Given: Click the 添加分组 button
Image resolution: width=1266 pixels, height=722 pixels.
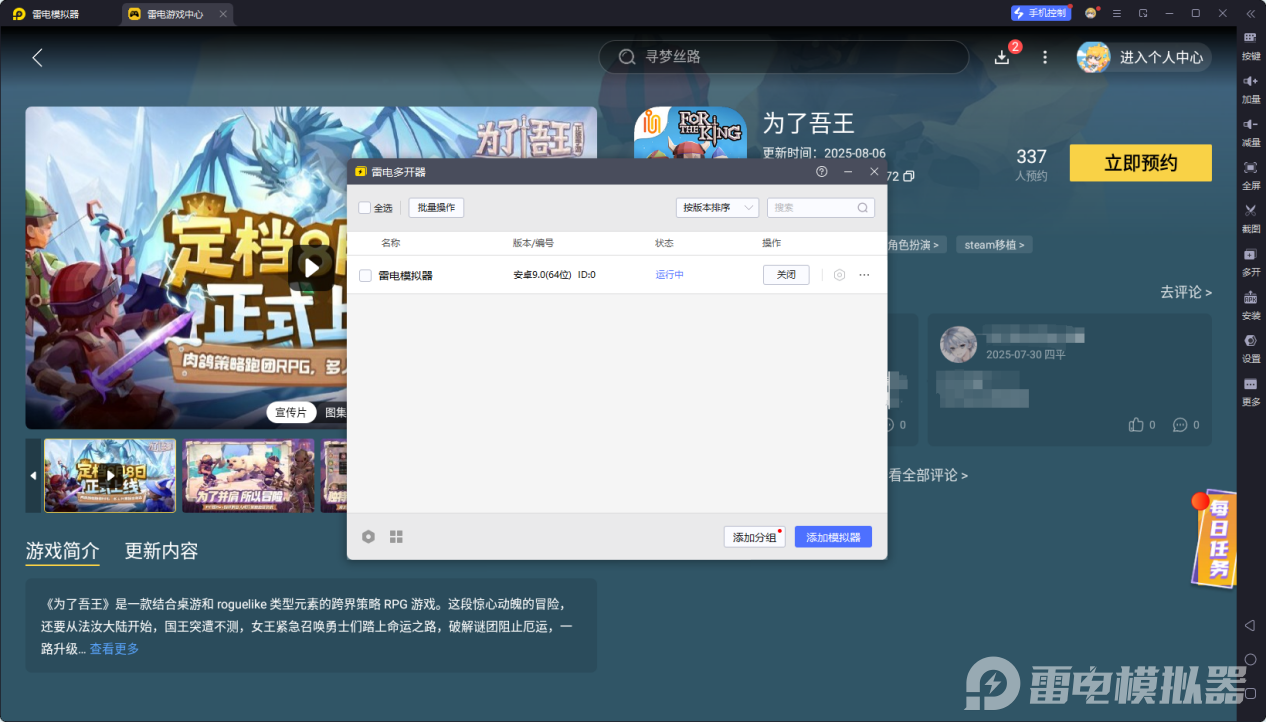Looking at the screenshot, I should point(755,537).
